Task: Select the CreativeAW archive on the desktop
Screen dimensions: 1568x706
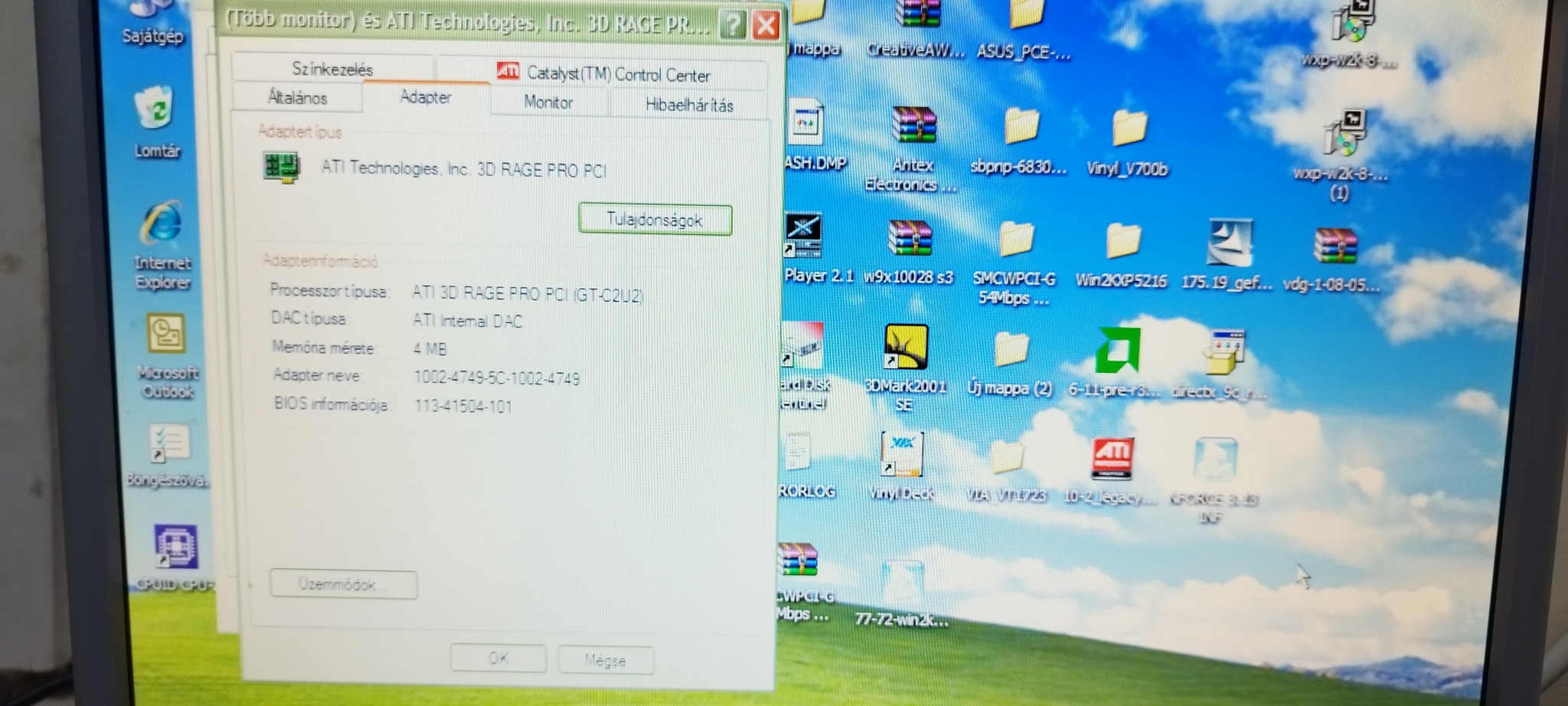Action: pos(916,29)
